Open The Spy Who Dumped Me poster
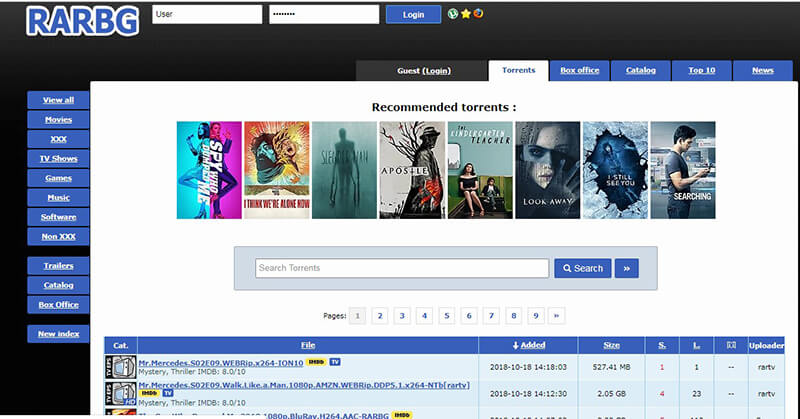Screen dimensions: 800x419 pos(209,170)
